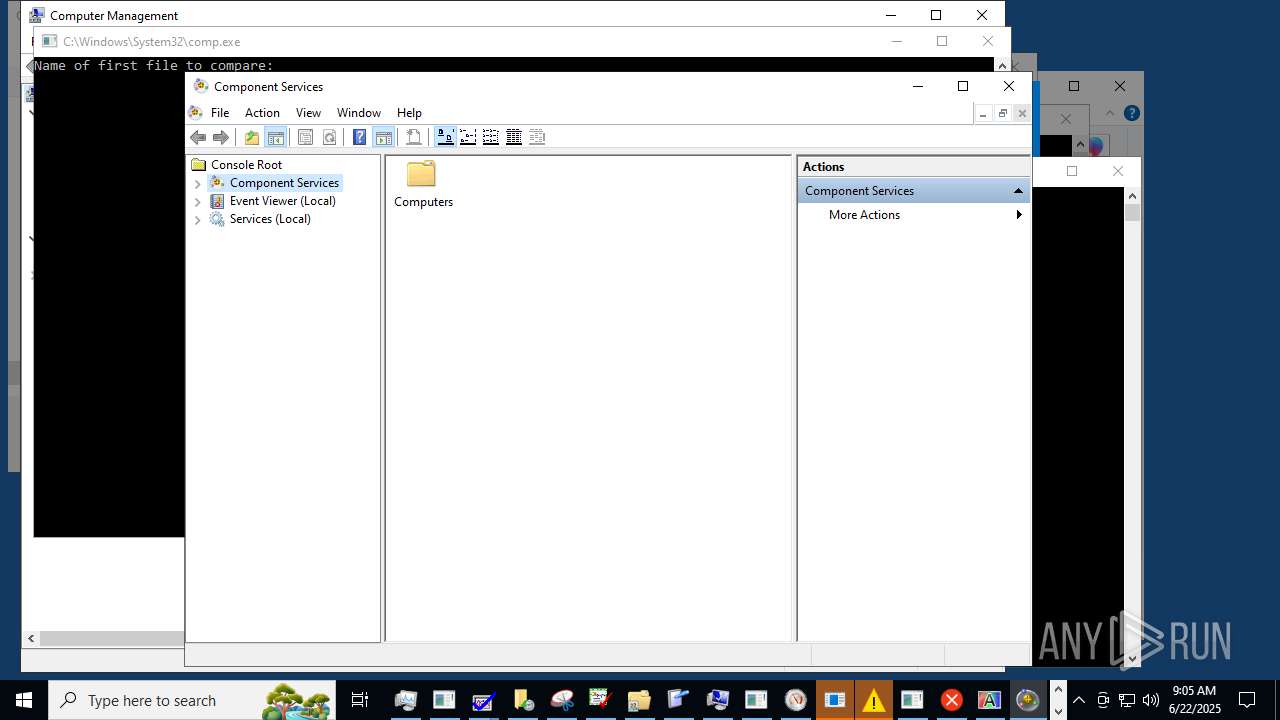Open the More Actions submenu
This screenshot has height=720, width=1280.
(914, 215)
